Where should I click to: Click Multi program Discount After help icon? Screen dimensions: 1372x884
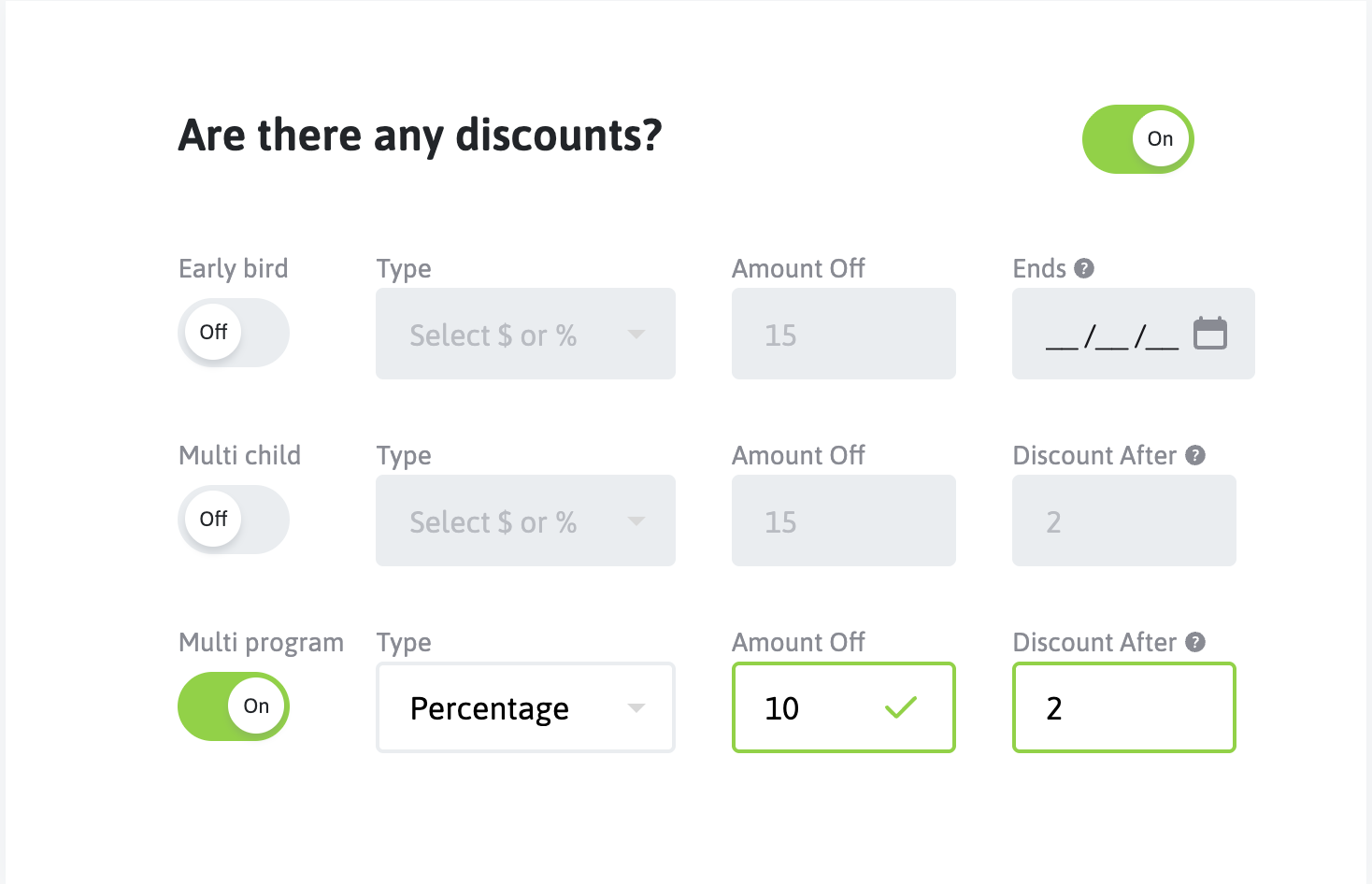click(1195, 643)
